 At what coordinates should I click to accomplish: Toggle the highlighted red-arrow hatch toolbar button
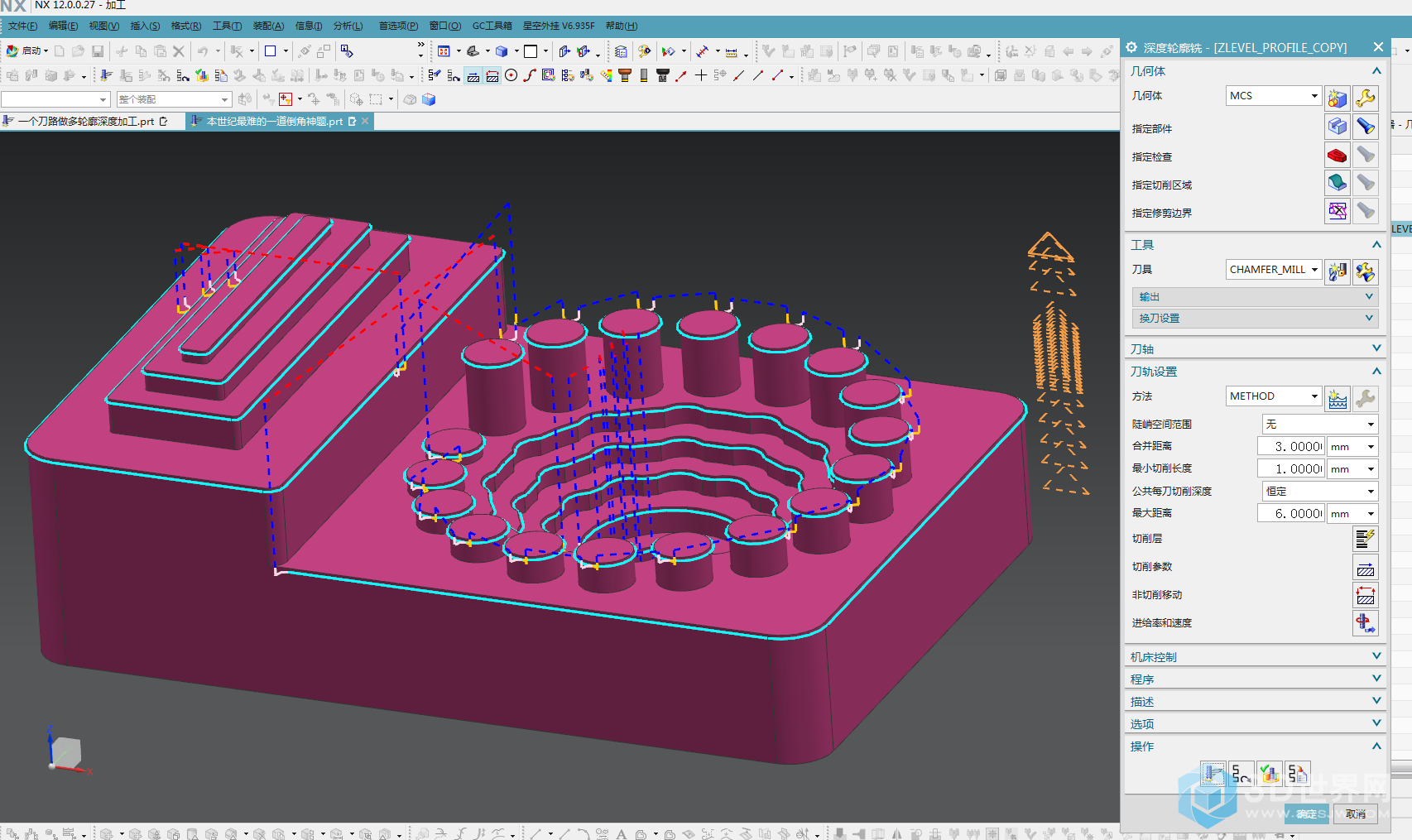point(492,75)
